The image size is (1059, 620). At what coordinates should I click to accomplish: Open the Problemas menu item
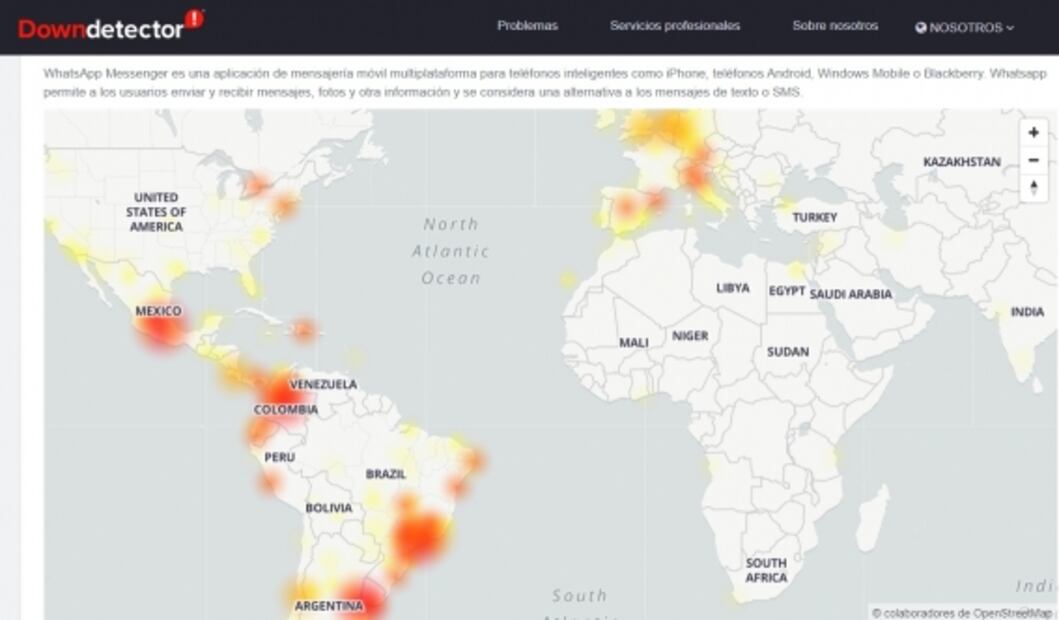tap(527, 26)
